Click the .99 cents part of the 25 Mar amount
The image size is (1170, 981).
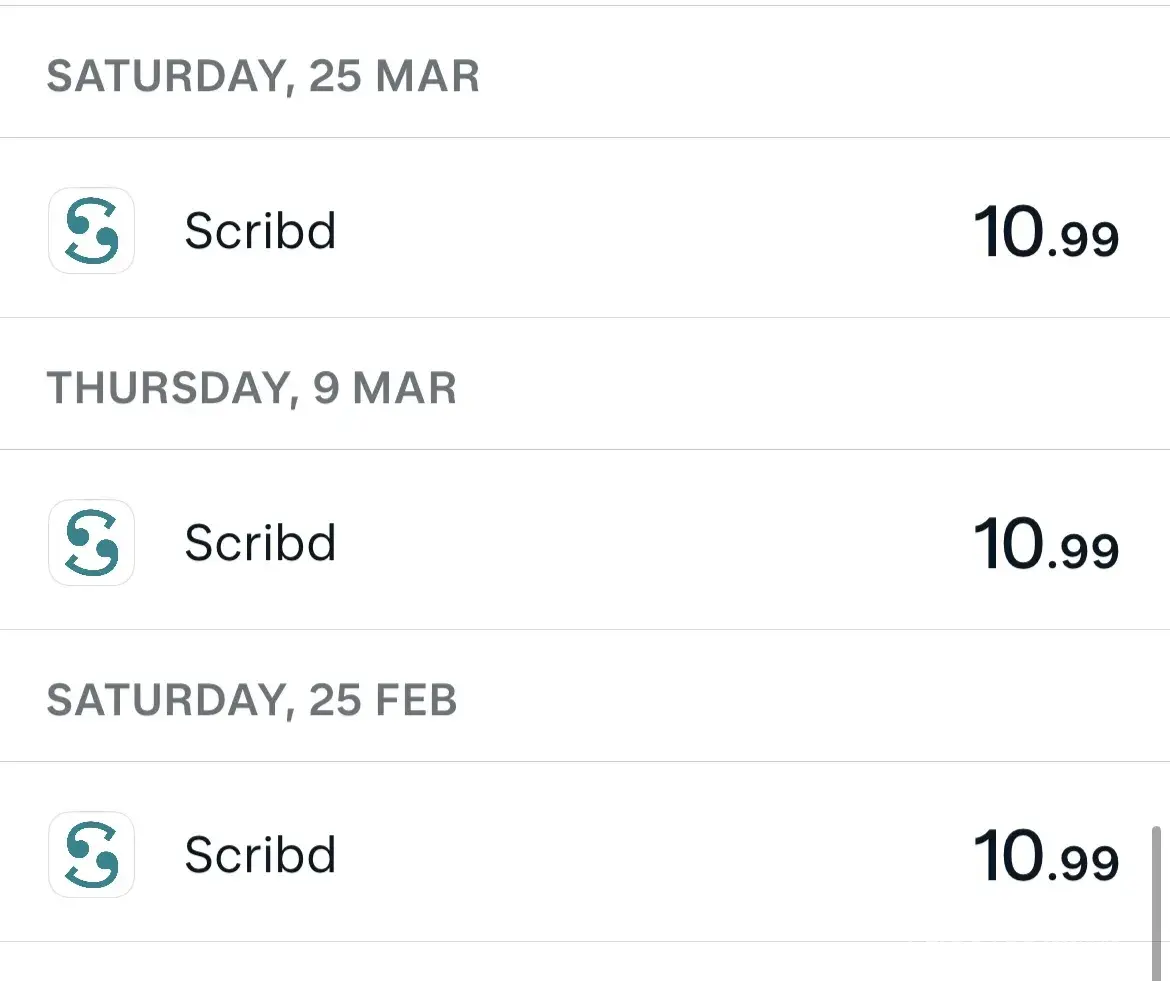1085,240
